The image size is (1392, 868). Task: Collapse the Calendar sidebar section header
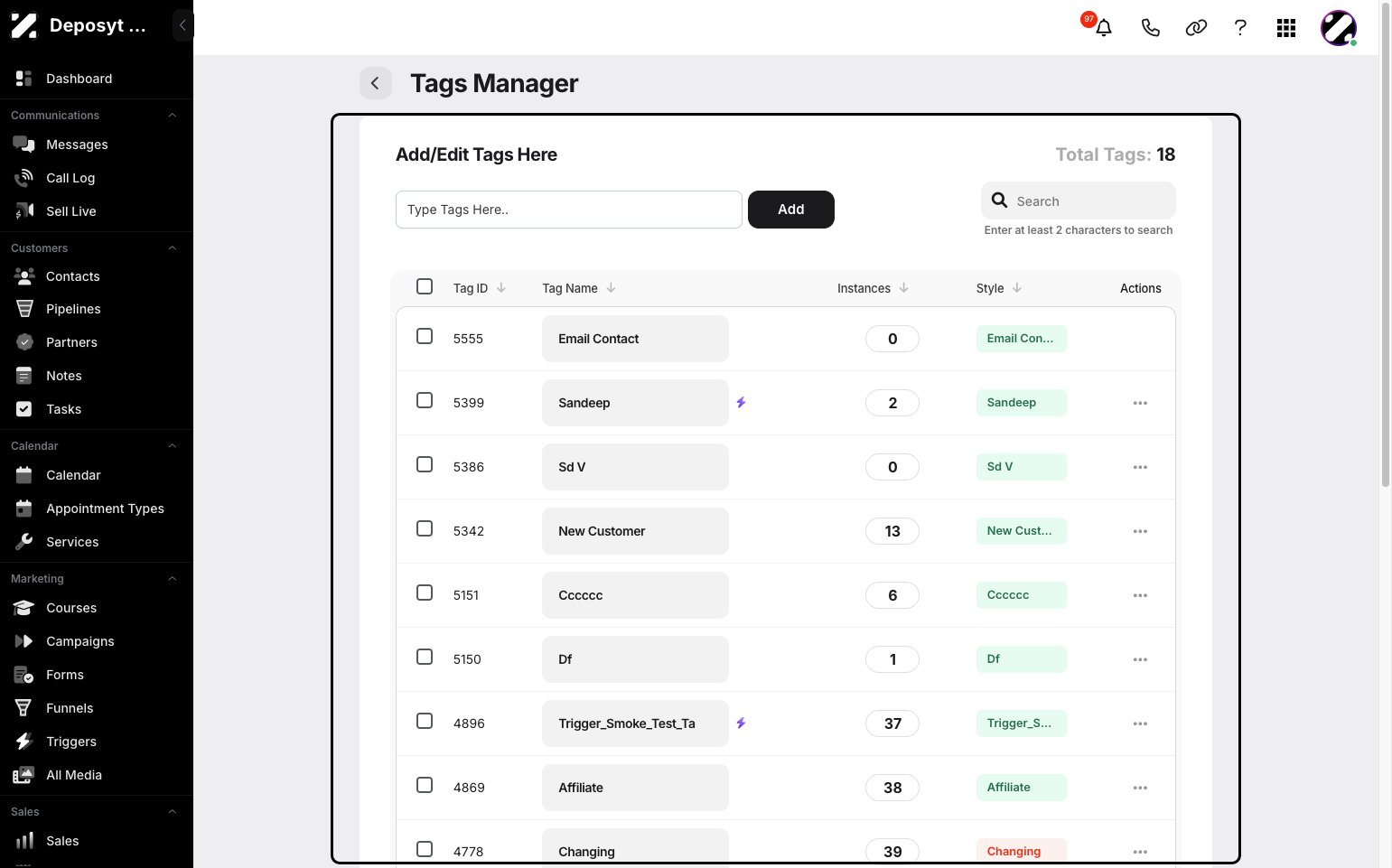coord(172,446)
